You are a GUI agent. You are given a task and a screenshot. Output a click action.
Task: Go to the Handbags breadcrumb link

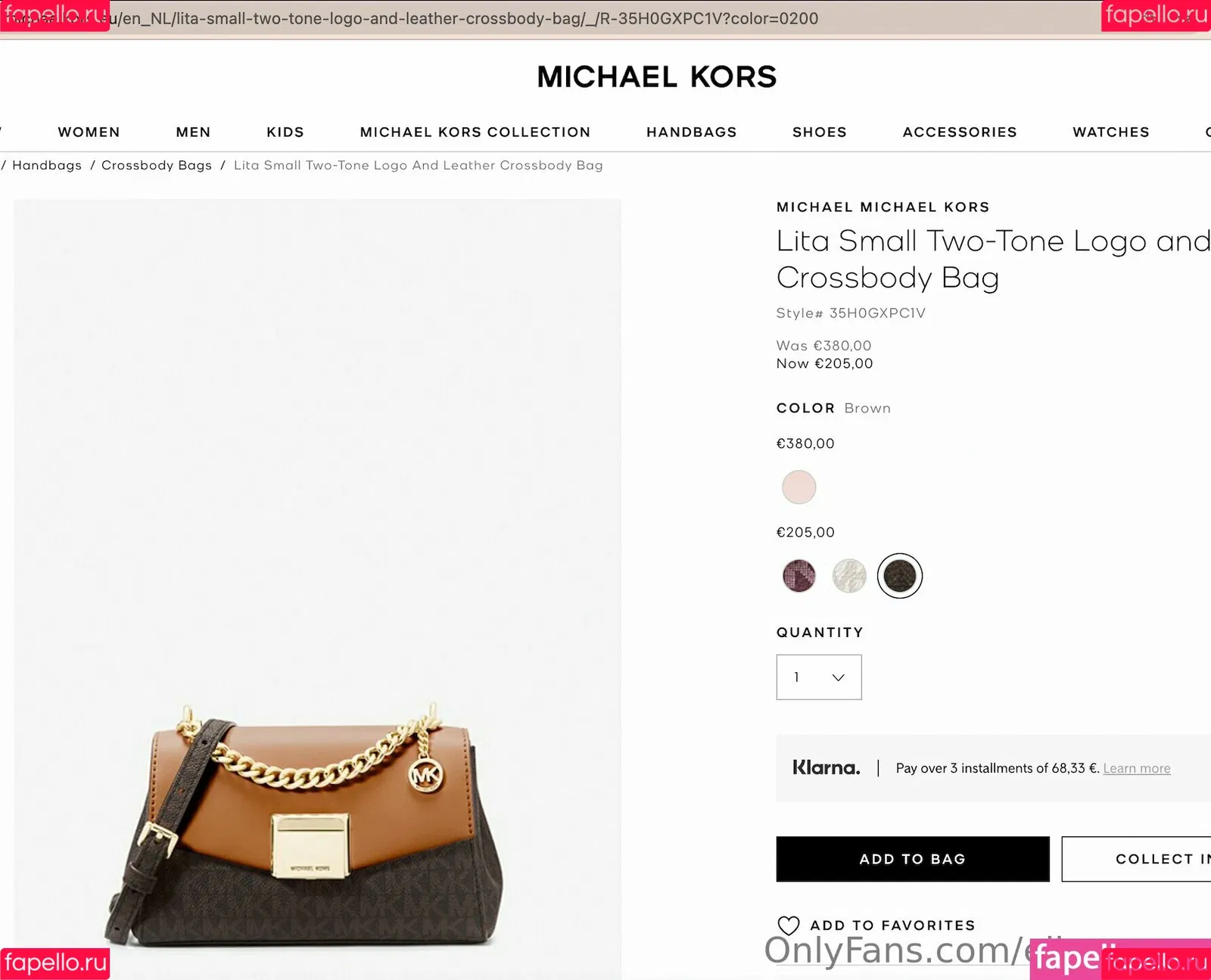point(47,166)
